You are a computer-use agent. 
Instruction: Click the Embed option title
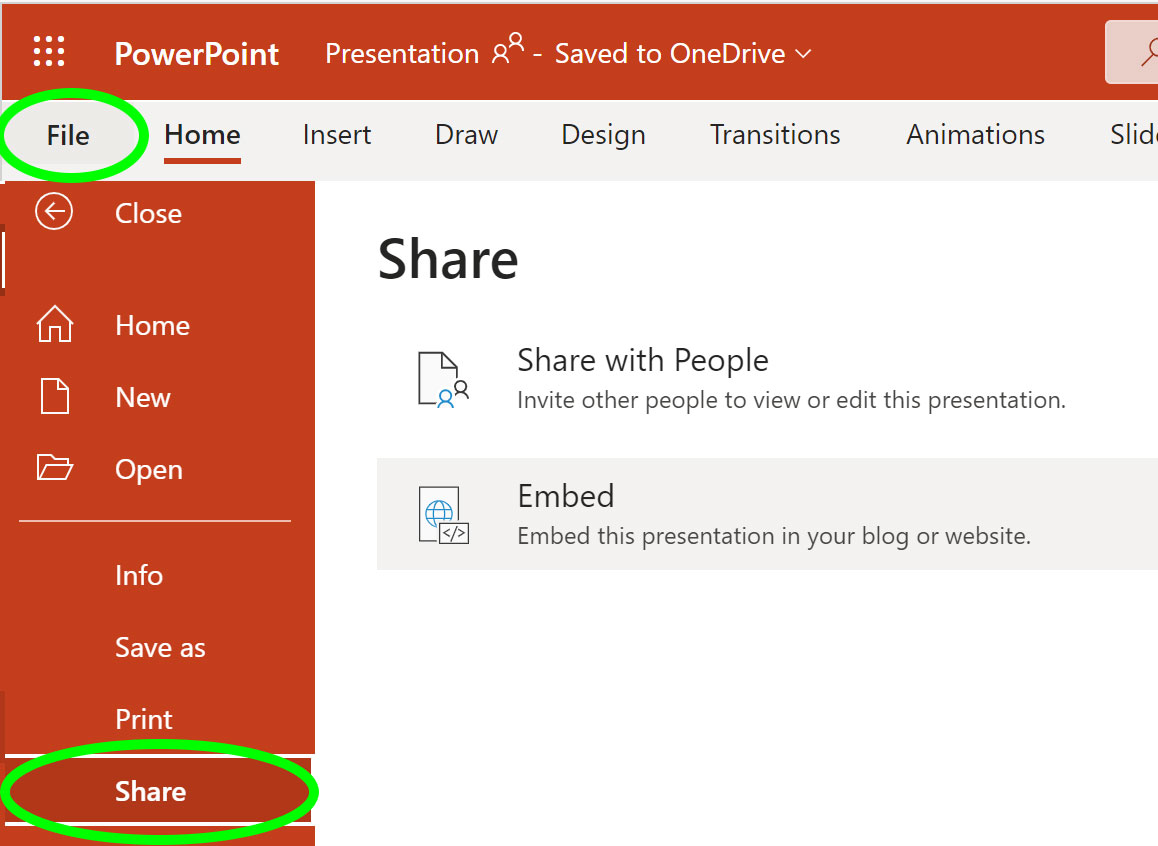[566, 496]
